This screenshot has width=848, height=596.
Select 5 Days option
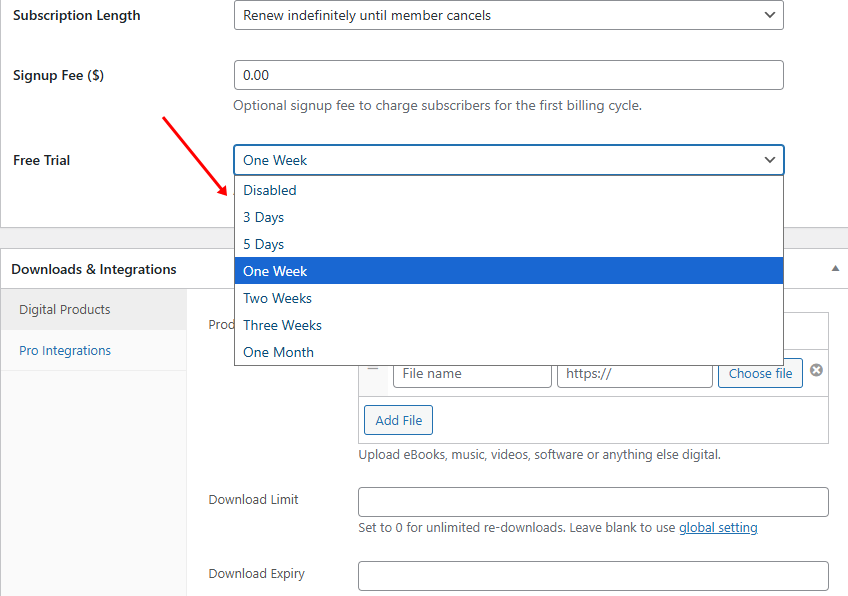click(508, 244)
